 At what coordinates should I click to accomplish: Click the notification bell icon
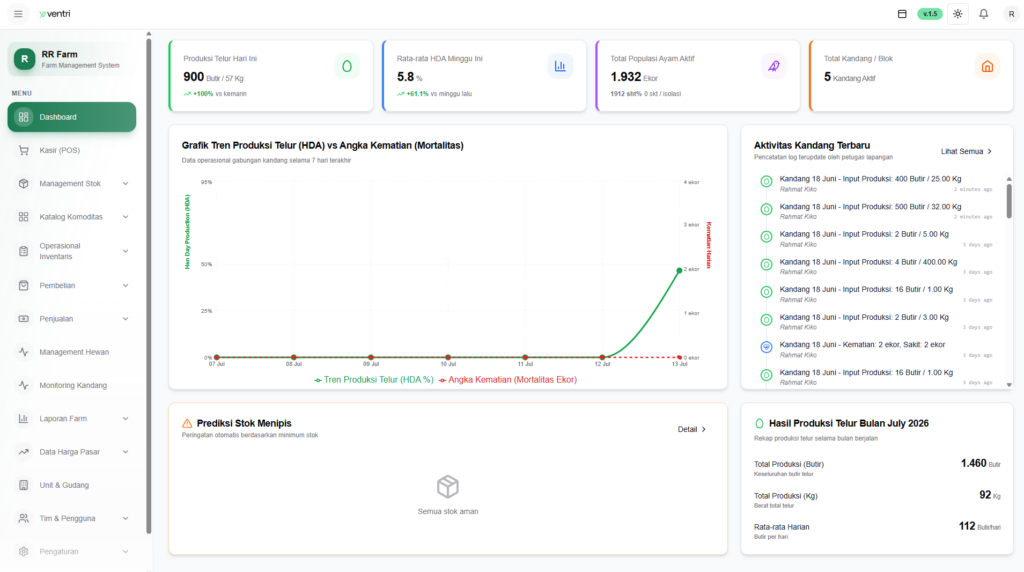[x=984, y=14]
